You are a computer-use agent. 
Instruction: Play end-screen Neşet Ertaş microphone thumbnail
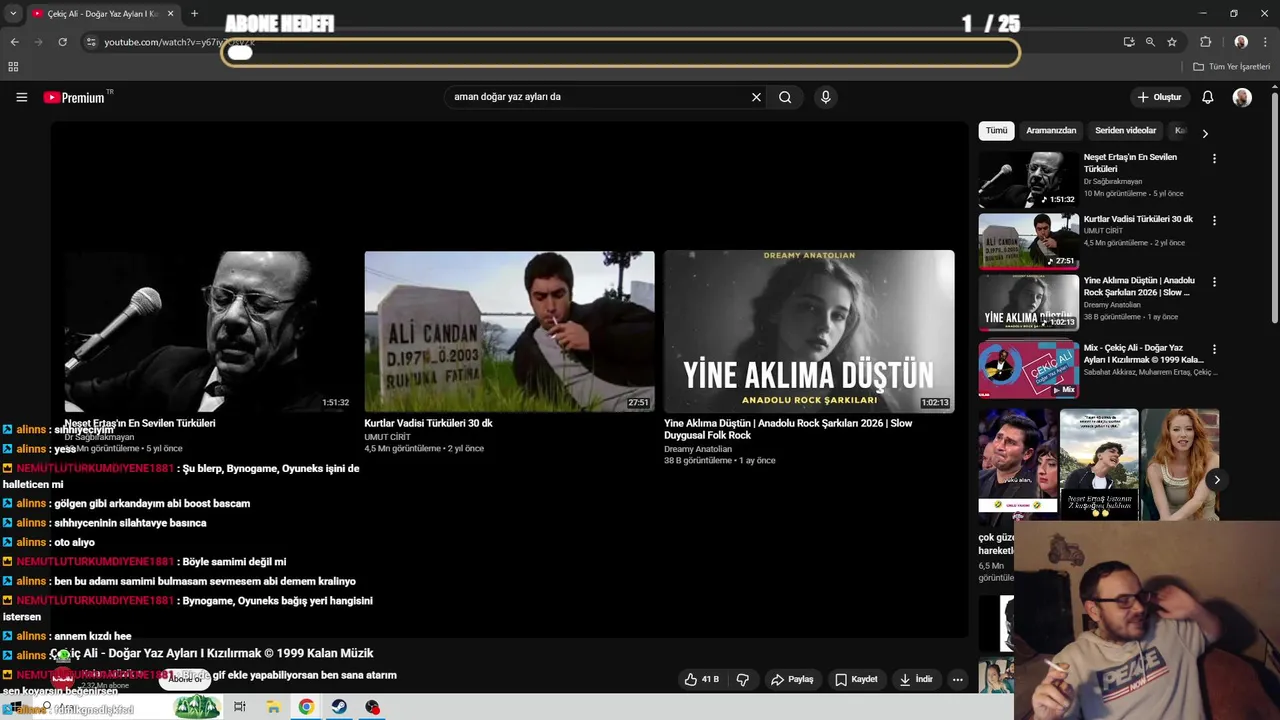209,331
